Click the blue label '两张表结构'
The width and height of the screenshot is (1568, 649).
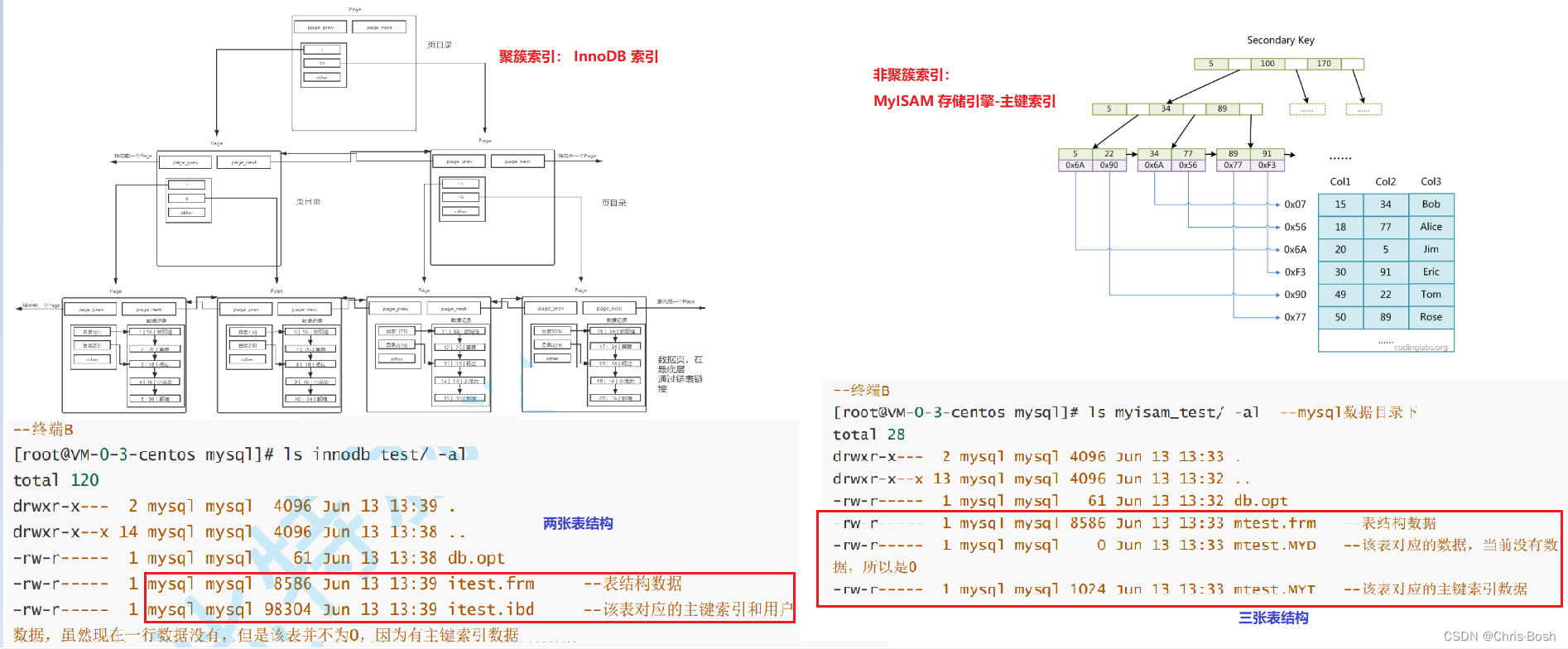click(x=578, y=523)
